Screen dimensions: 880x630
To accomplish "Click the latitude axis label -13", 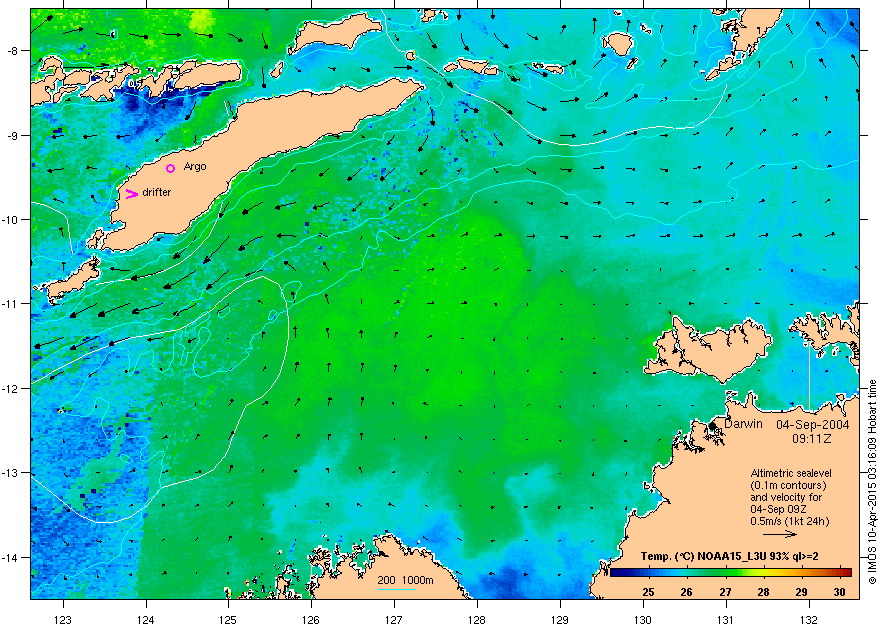I will click(x=10, y=472).
